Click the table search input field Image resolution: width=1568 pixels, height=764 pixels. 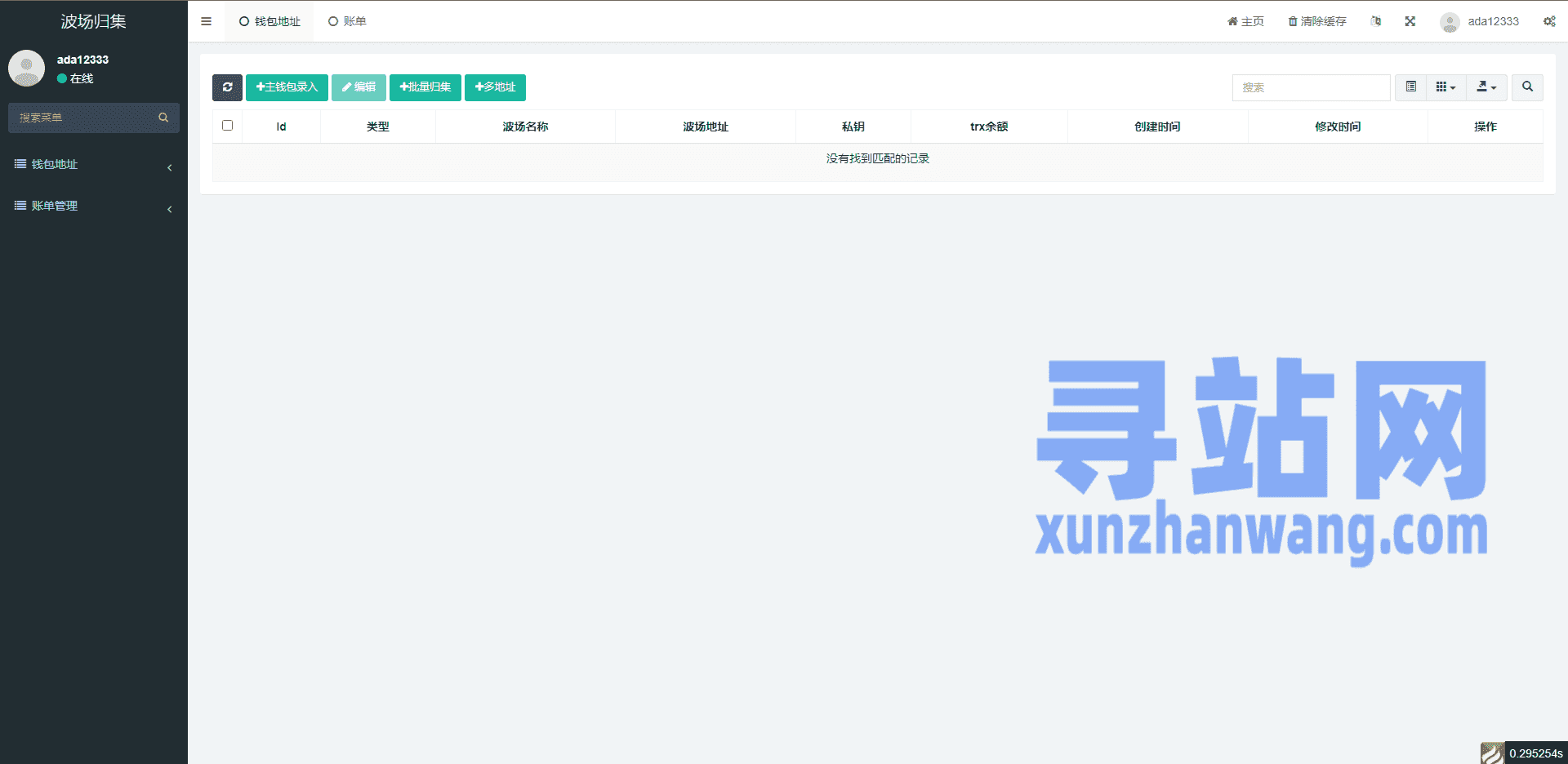(1311, 87)
